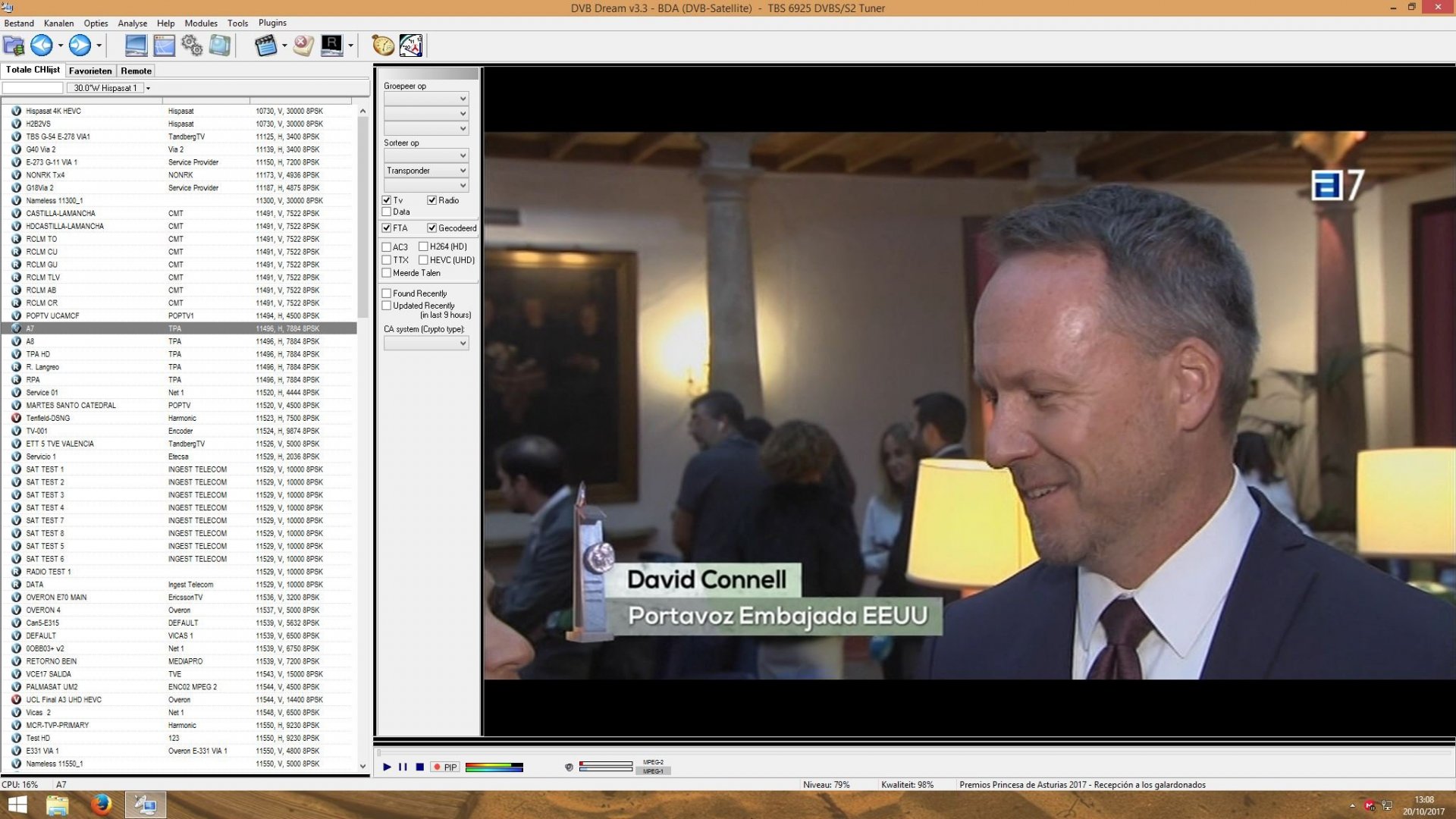Uncheck the Radio checkbox
The image size is (1456, 819).
(431, 200)
